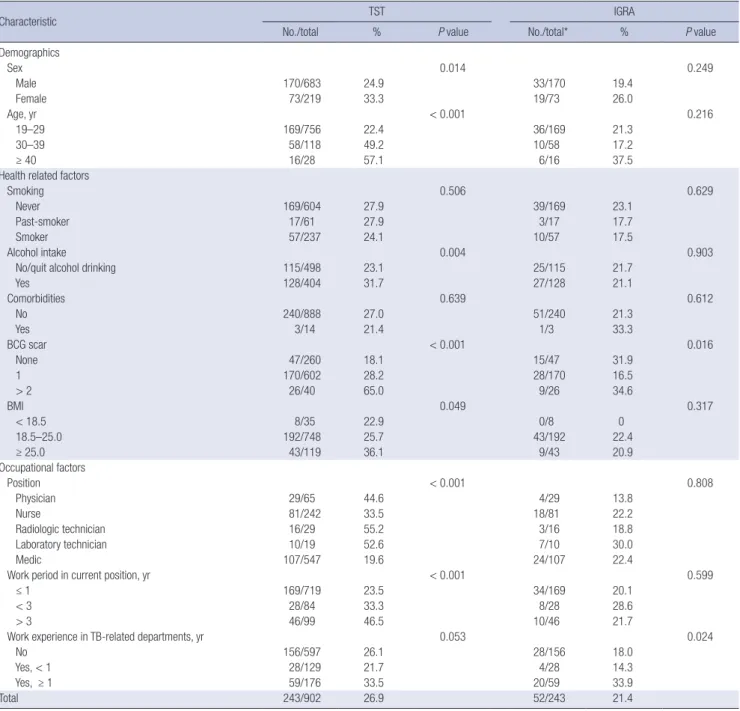
Task: Click the total IGRA count '52/243'
Action: (549, 698)
